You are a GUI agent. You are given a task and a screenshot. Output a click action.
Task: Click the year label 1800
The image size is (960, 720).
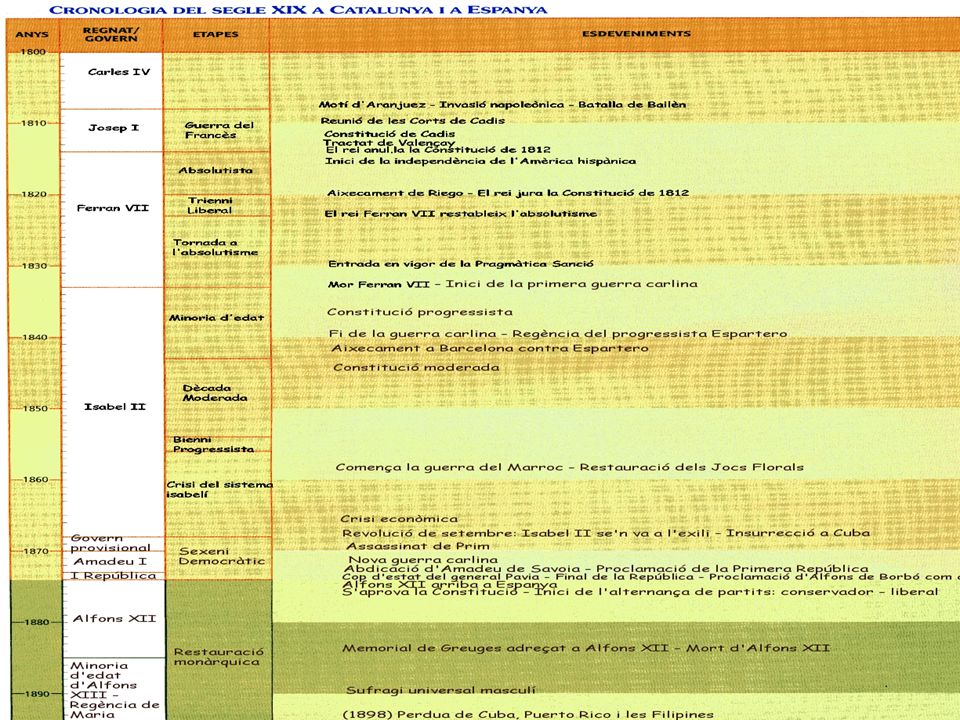point(33,52)
